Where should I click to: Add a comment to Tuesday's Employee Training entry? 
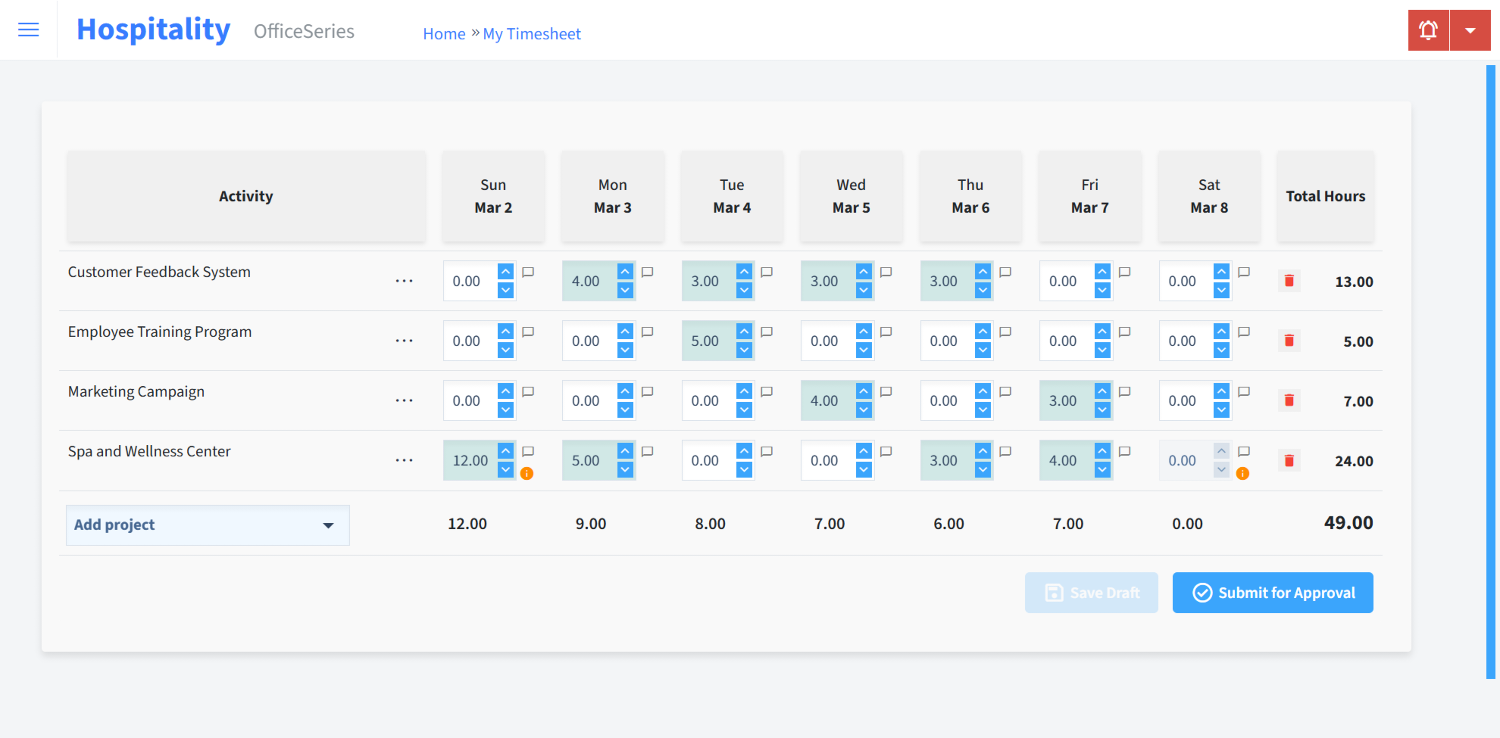766,331
